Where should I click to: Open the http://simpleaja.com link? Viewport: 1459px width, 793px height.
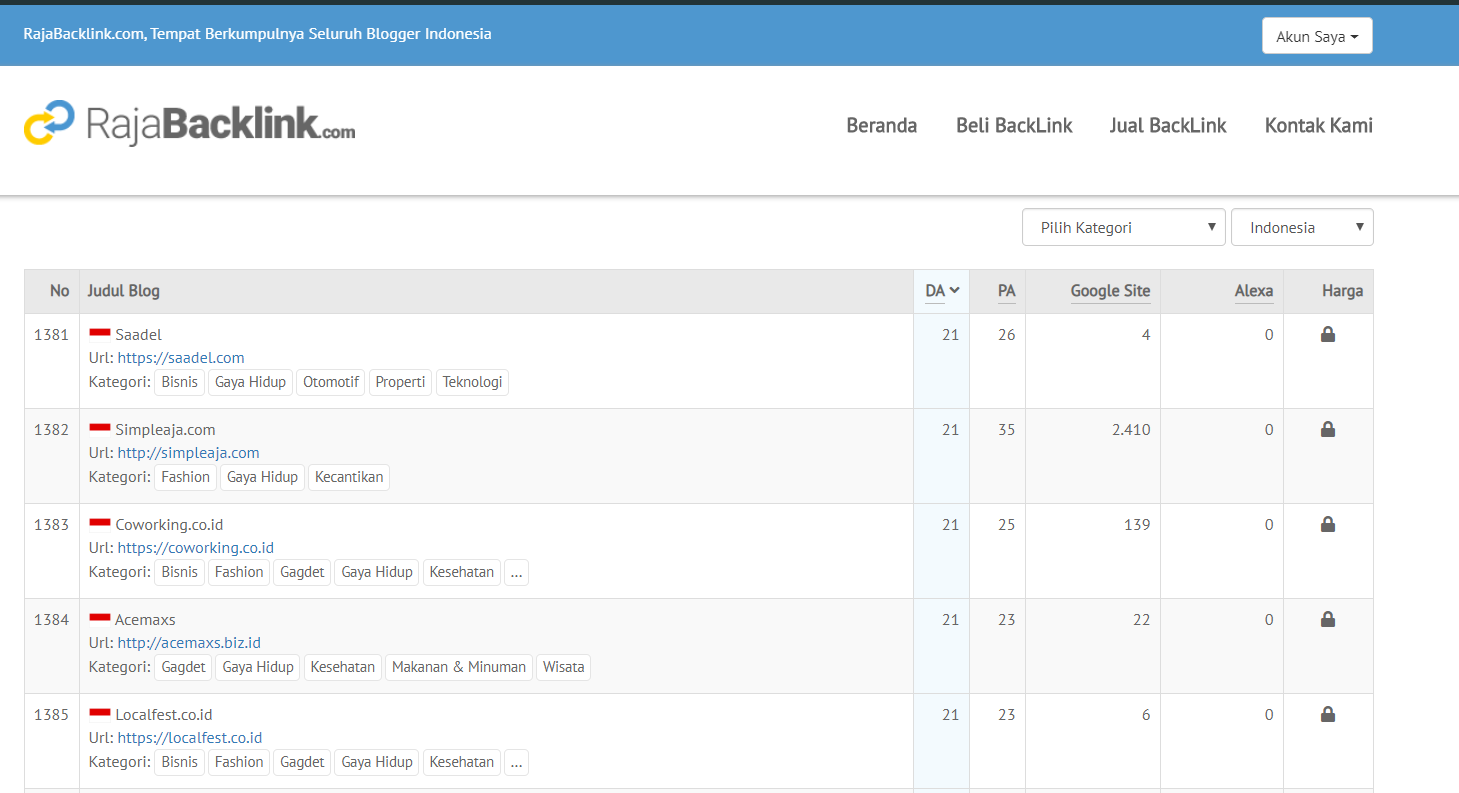click(188, 453)
